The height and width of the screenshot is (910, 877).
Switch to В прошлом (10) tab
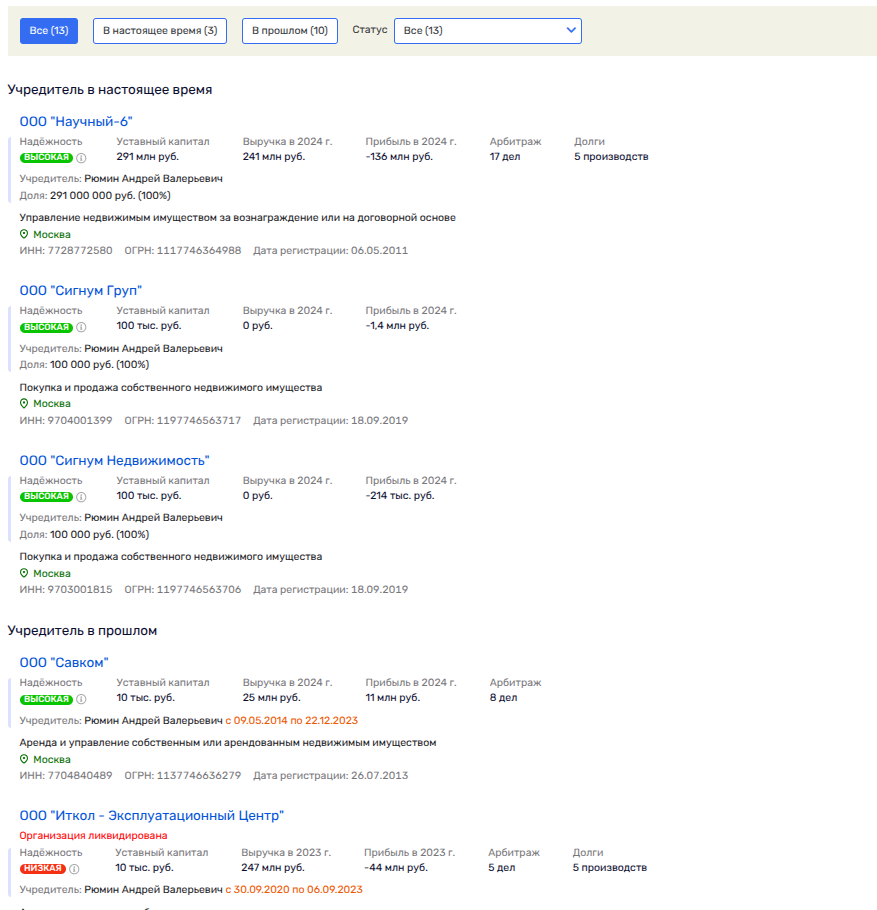tap(289, 31)
